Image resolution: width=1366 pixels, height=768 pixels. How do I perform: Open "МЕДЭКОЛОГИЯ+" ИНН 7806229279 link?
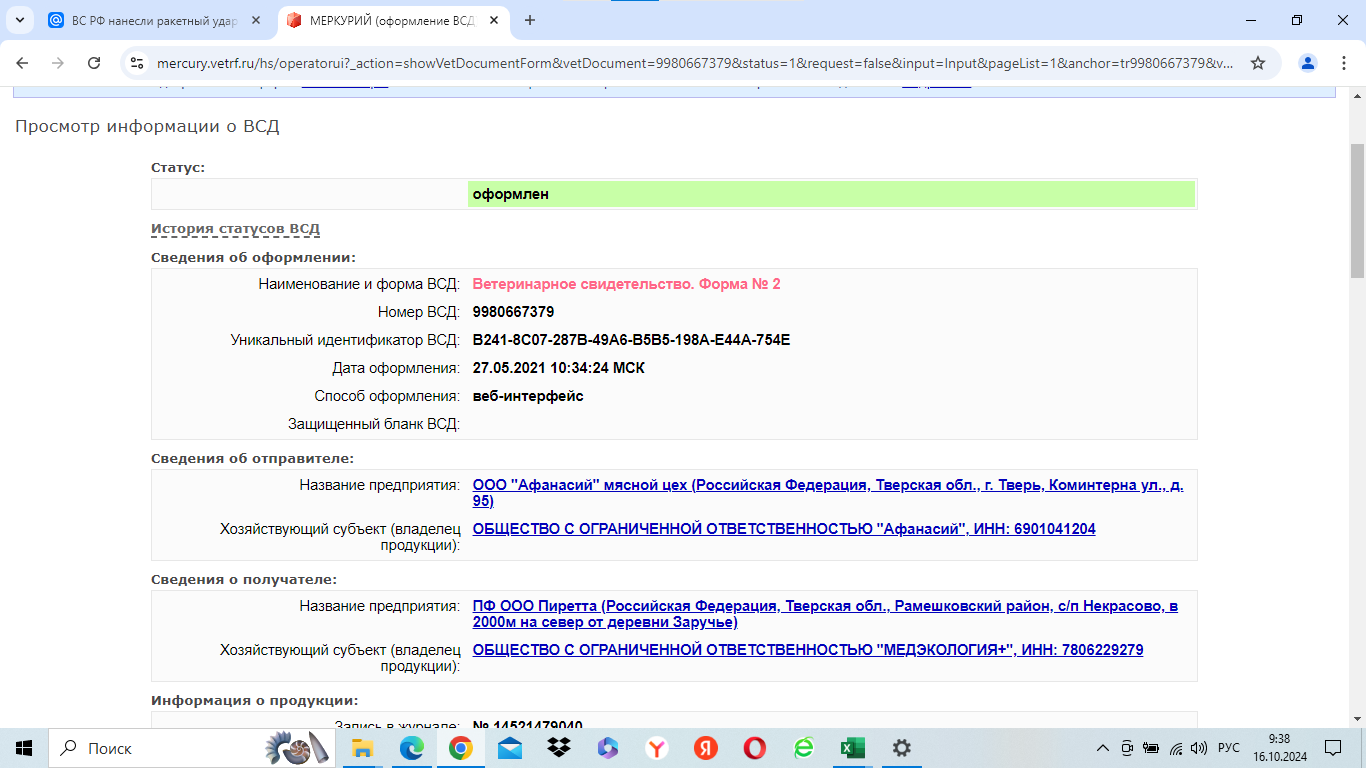click(808, 650)
